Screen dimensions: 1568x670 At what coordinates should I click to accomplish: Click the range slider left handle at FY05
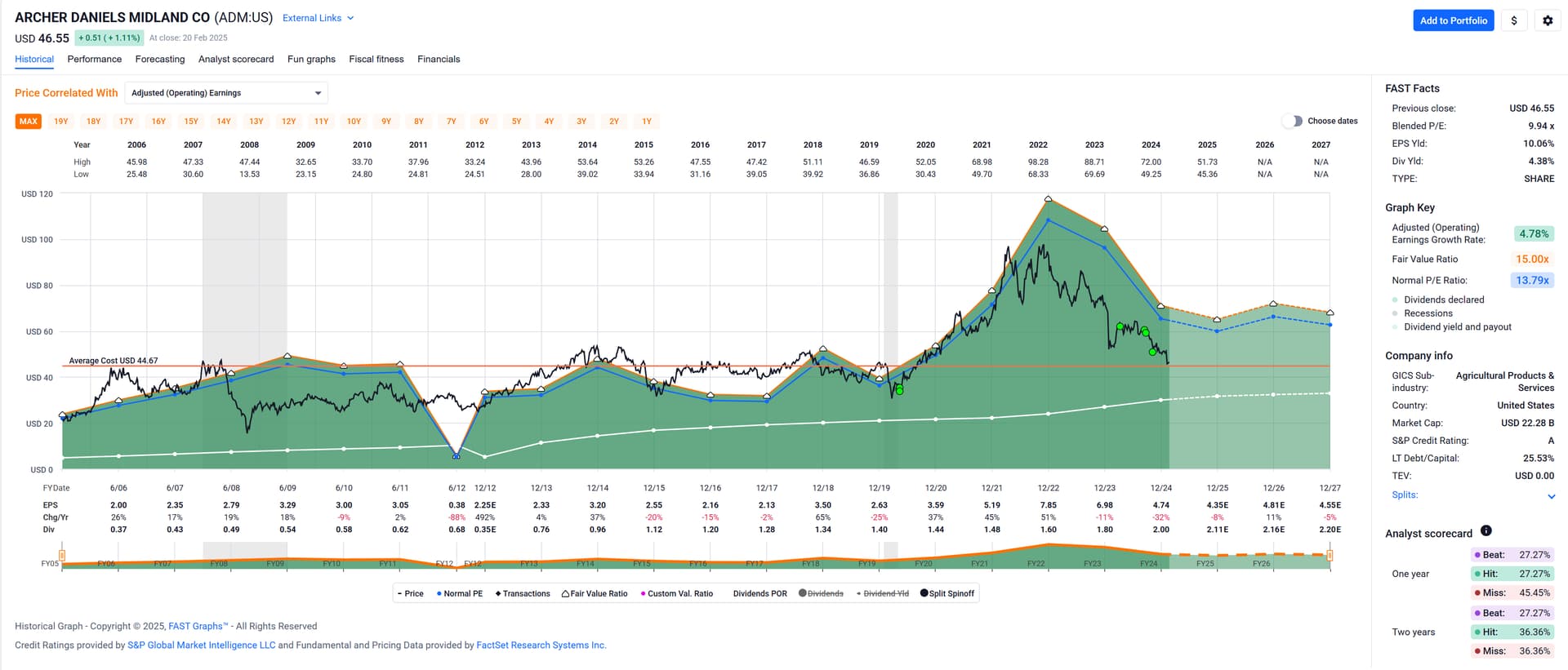click(x=62, y=556)
